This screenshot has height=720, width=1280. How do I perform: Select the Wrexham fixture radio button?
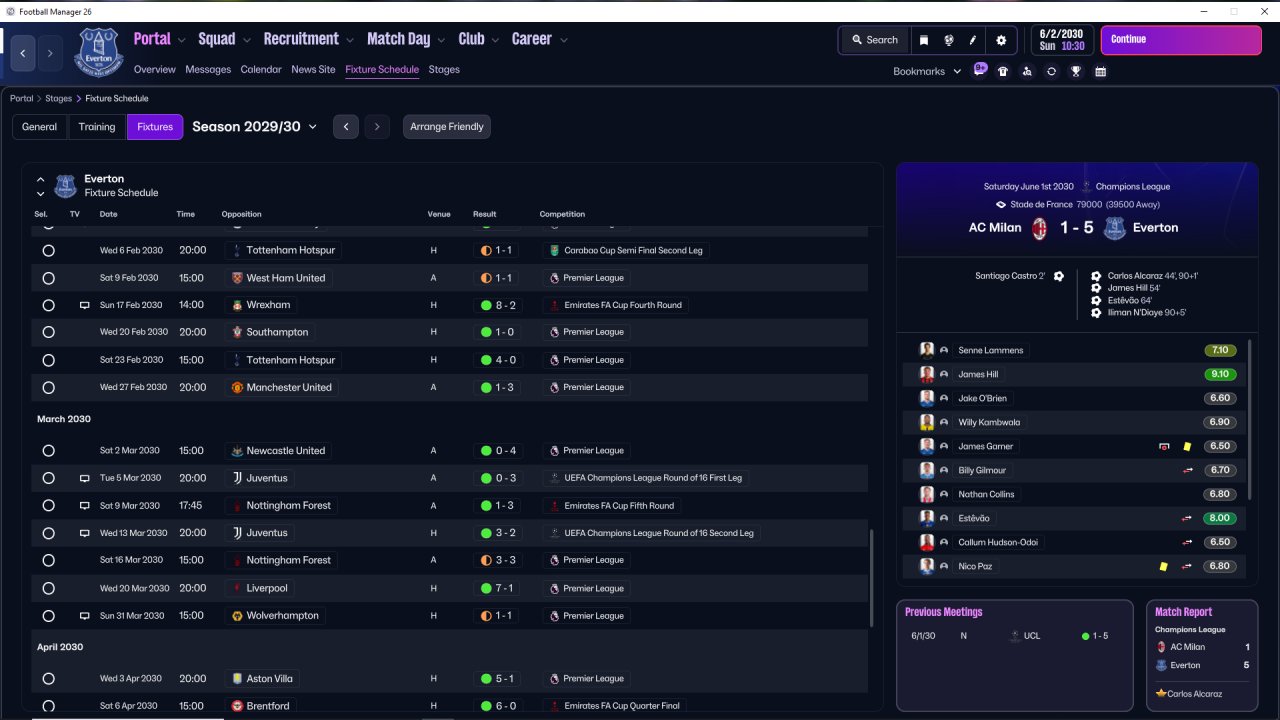point(48,305)
